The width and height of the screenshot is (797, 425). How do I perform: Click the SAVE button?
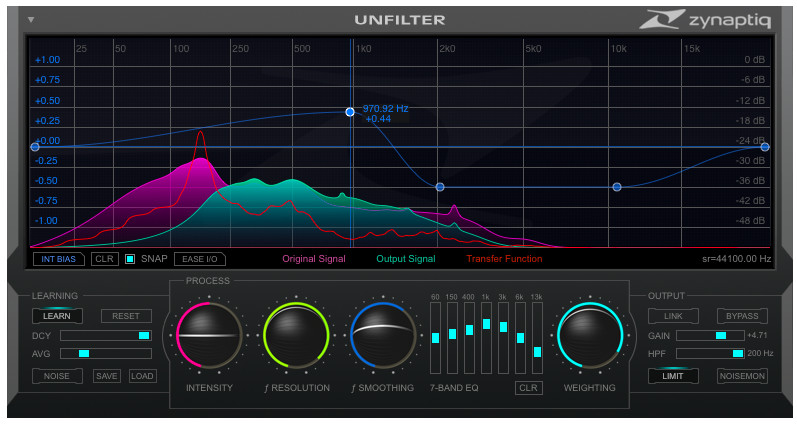click(x=107, y=376)
